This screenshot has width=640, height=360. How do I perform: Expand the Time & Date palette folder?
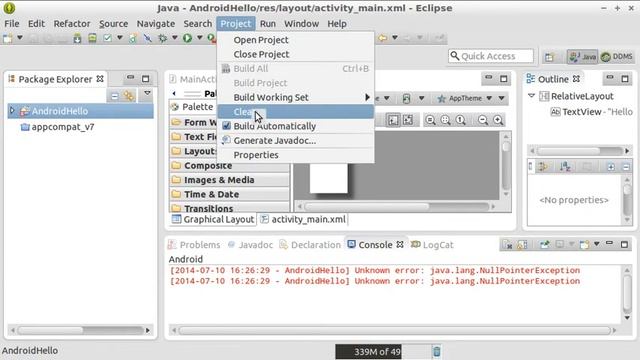(x=229, y=194)
